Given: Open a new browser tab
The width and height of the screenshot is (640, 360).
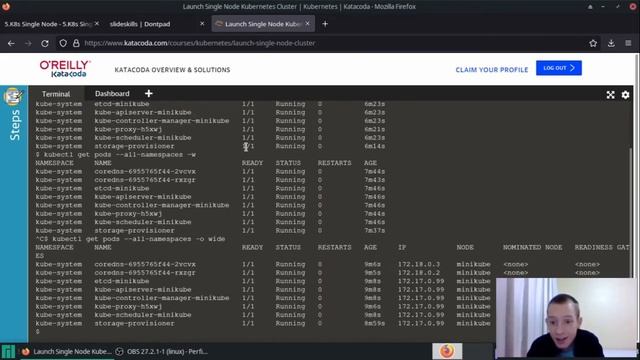Looking at the screenshot, I should coord(325,24).
